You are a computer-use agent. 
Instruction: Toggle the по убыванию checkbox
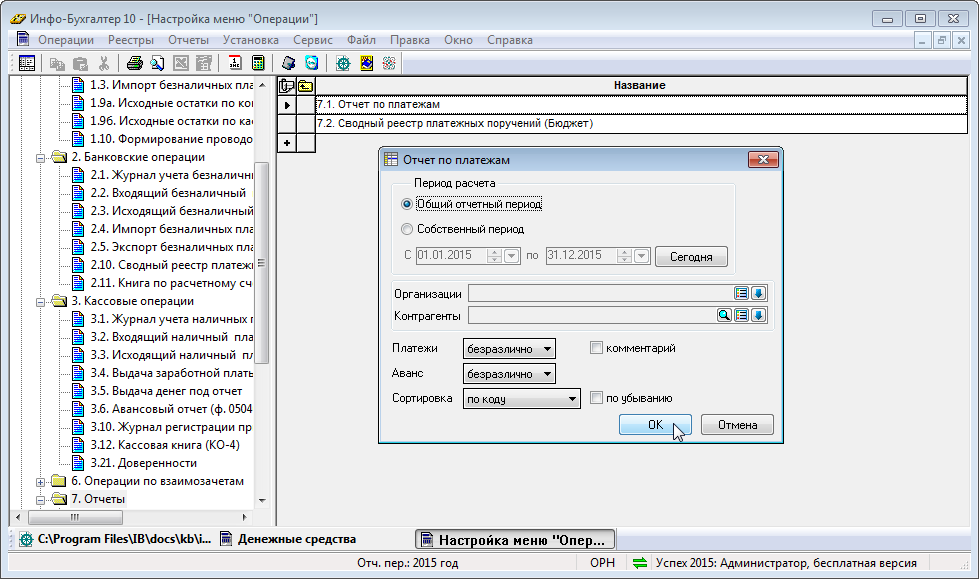[x=597, y=398]
